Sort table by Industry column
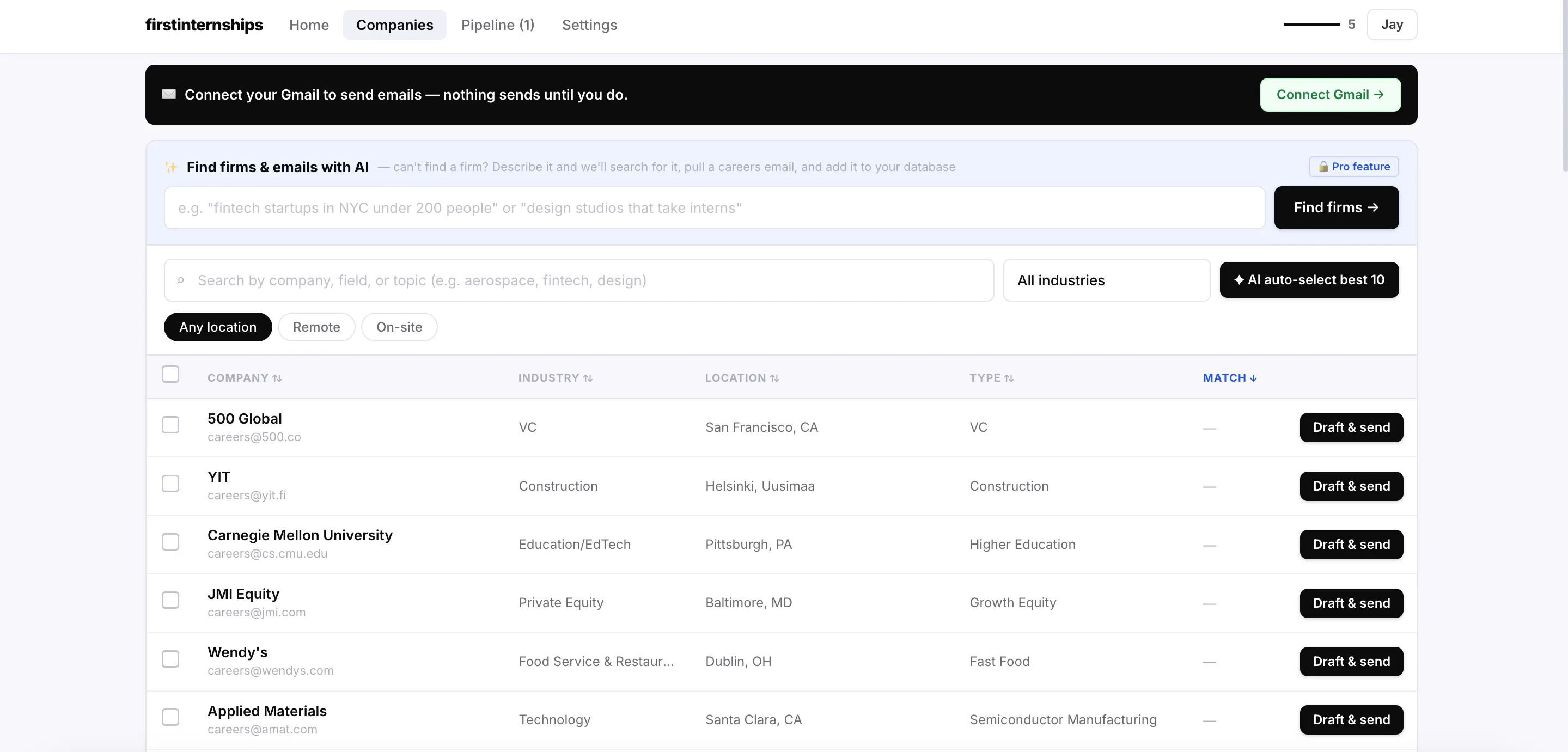Viewport: 1568px width, 752px height. [555, 378]
